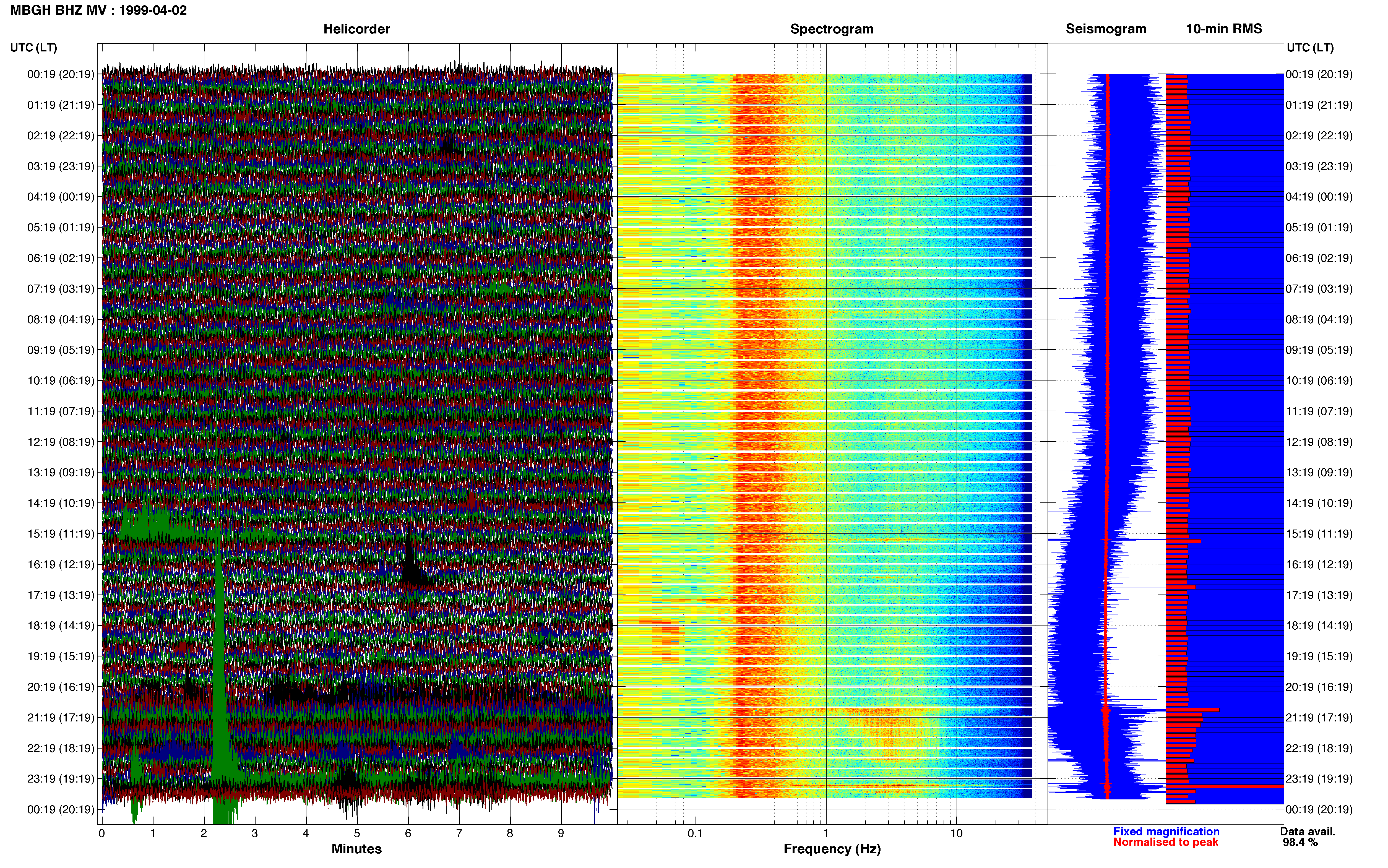Click the left 21:19 (17:19) time label
Image resolution: width=1388 pixels, height=868 pixels.
click(x=61, y=718)
